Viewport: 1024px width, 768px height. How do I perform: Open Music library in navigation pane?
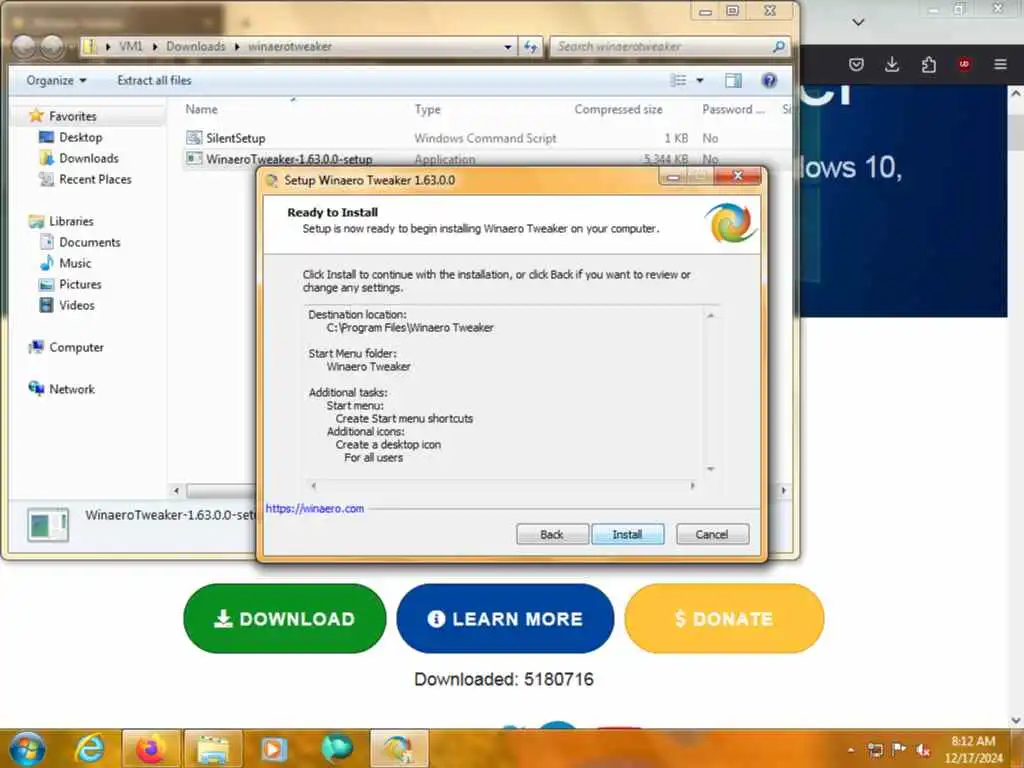(74, 263)
